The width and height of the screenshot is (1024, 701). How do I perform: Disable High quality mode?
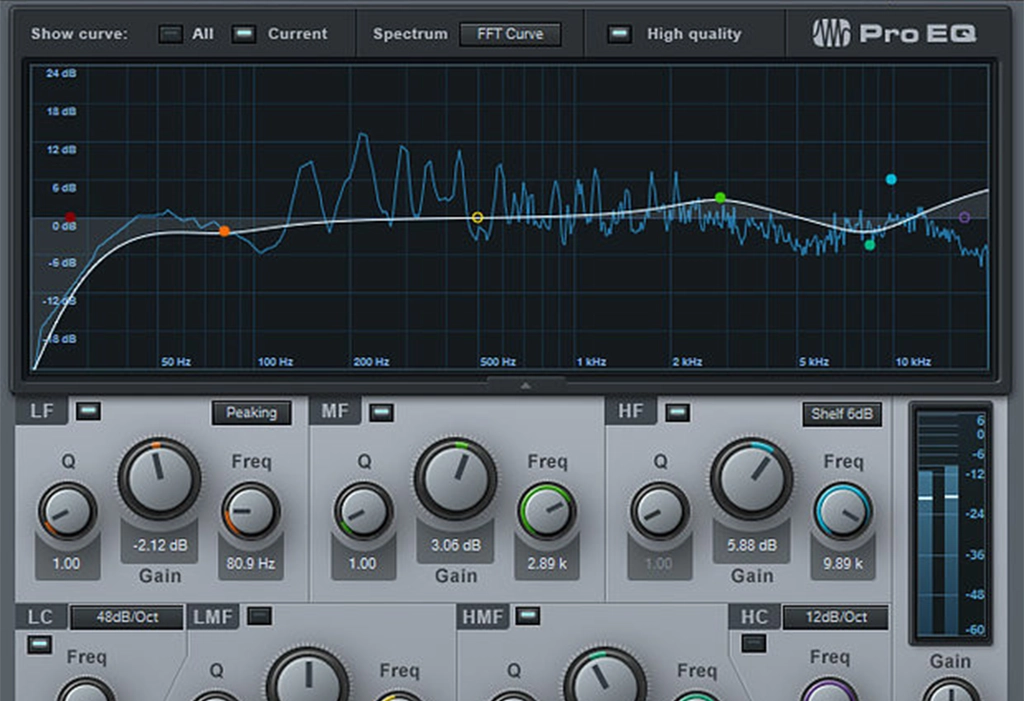pyautogui.click(x=620, y=34)
